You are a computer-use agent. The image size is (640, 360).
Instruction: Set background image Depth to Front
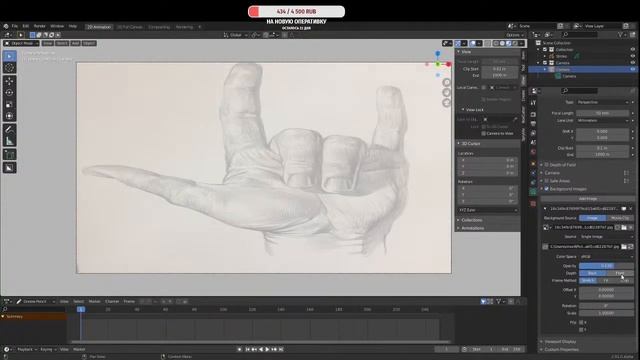[620, 273]
